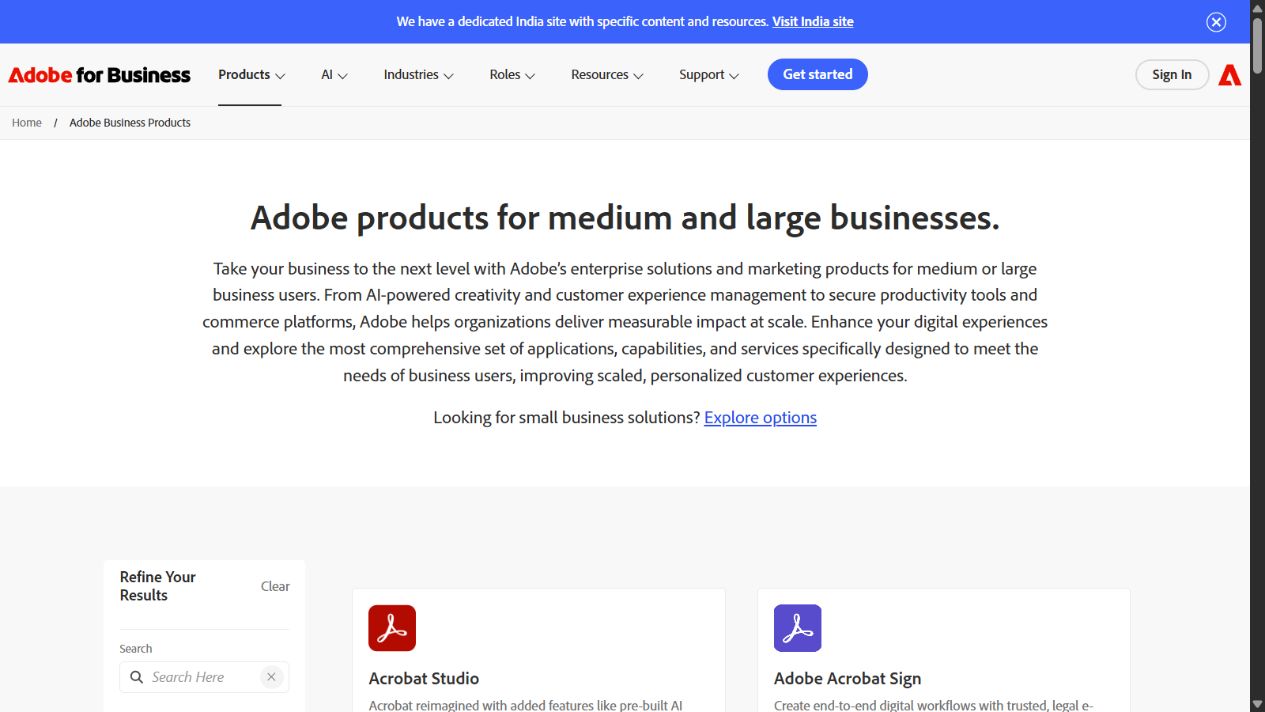1265x712 pixels.
Task: Click the page scrollbar down arrow
Action: (1257, 704)
